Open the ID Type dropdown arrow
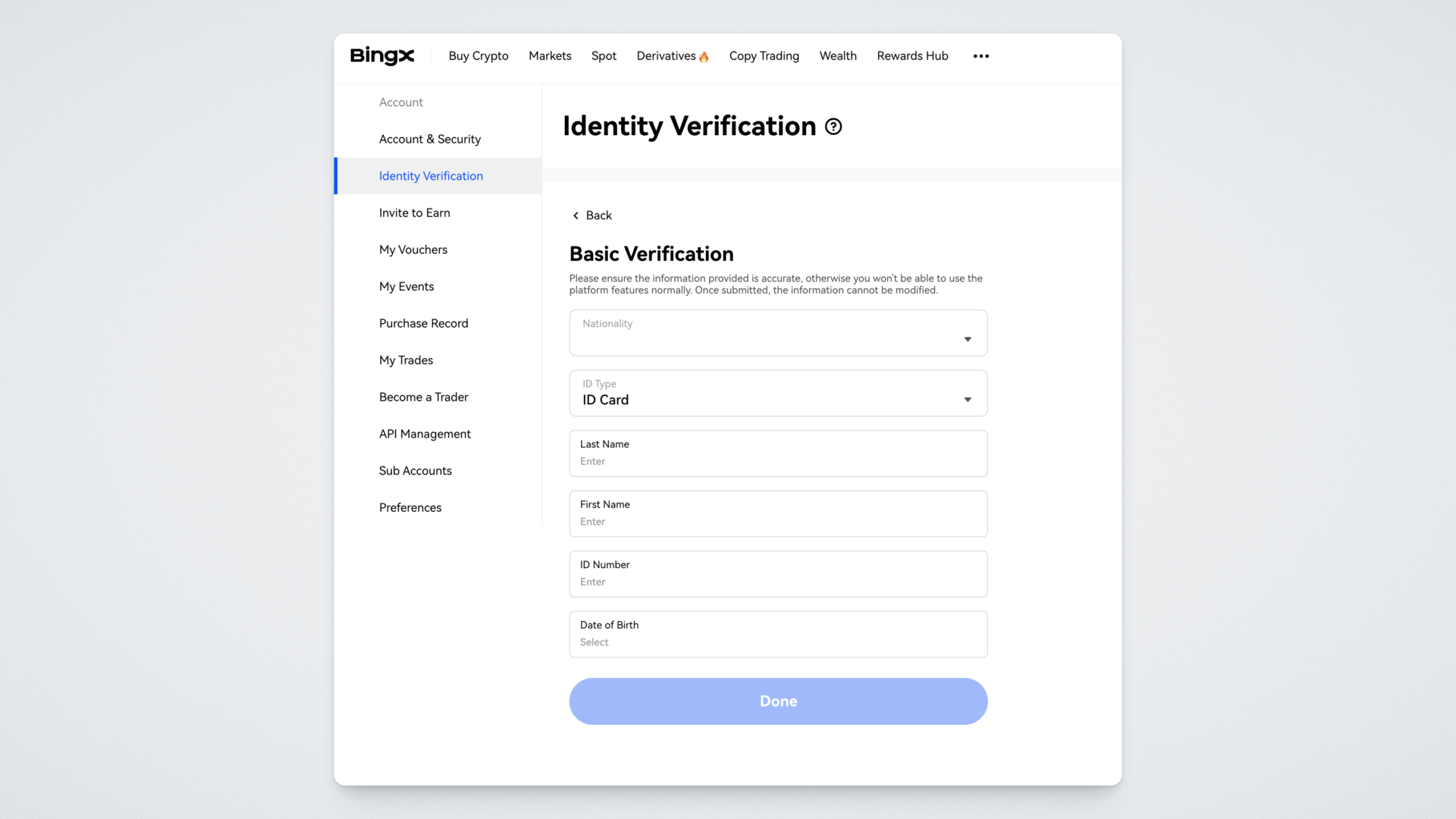The image size is (1456, 819). (x=967, y=400)
